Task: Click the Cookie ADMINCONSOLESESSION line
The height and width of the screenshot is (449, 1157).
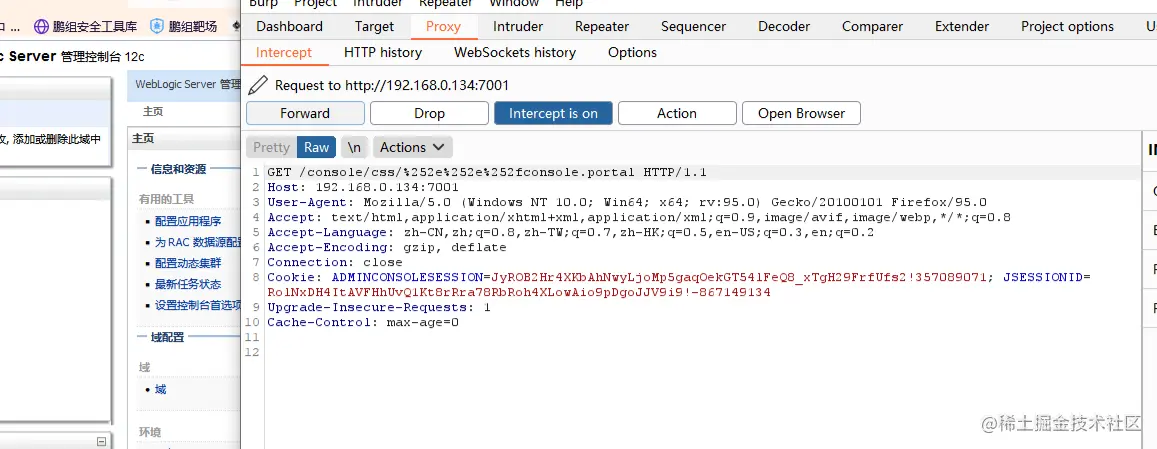Action: [679, 278]
